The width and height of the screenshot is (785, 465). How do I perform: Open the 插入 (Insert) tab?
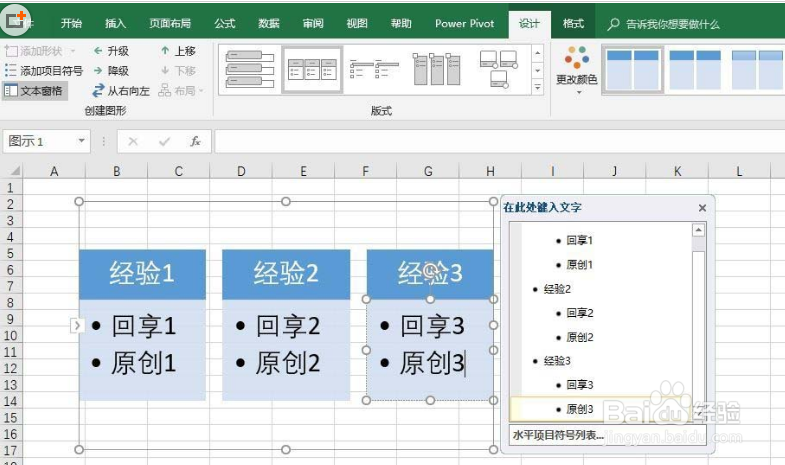(x=115, y=24)
